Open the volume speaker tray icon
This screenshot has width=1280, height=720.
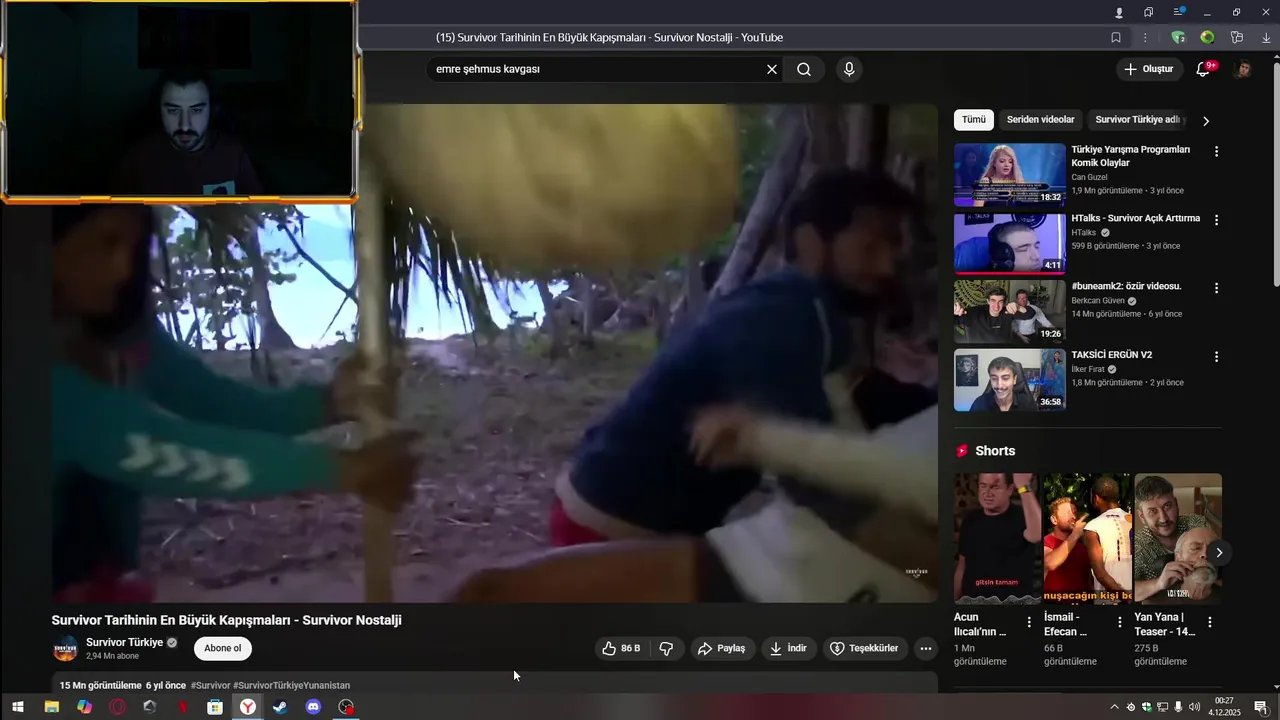pyautogui.click(x=1194, y=707)
